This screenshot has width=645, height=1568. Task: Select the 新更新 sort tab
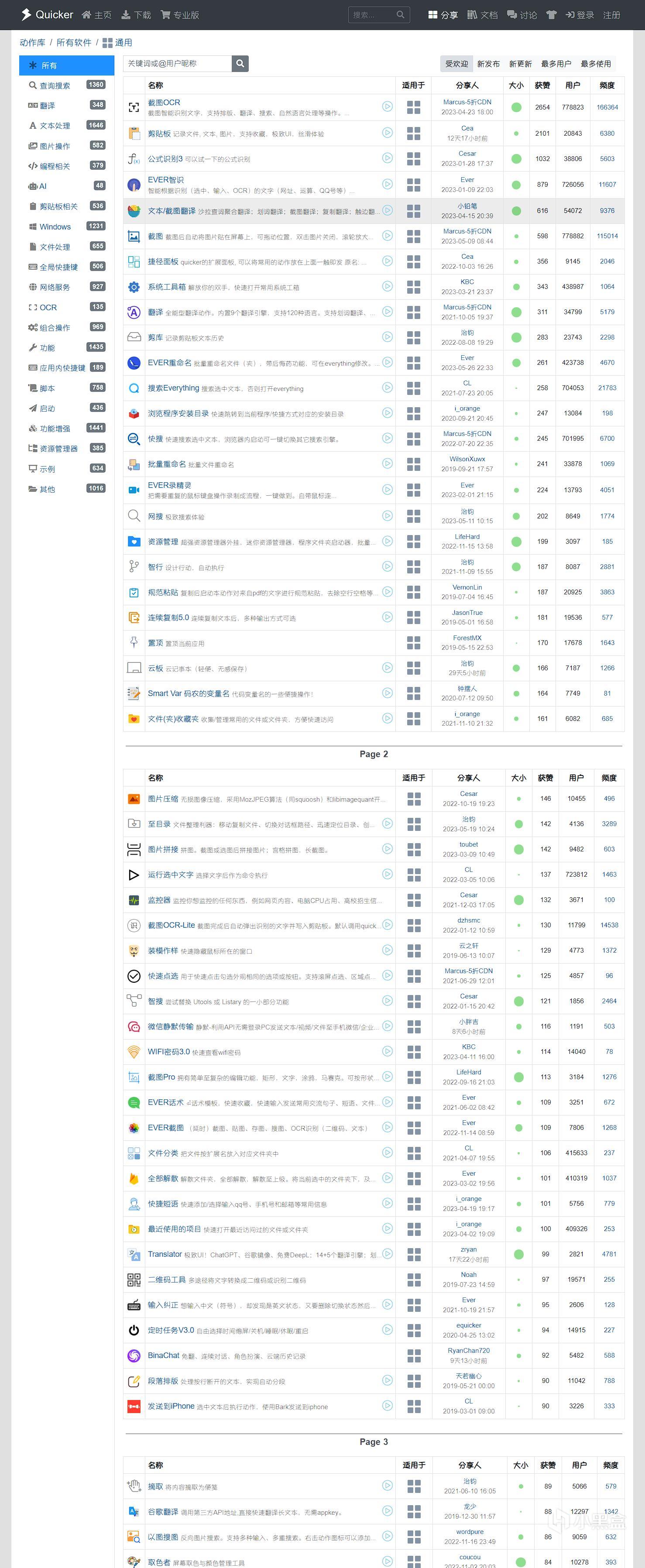point(520,63)
